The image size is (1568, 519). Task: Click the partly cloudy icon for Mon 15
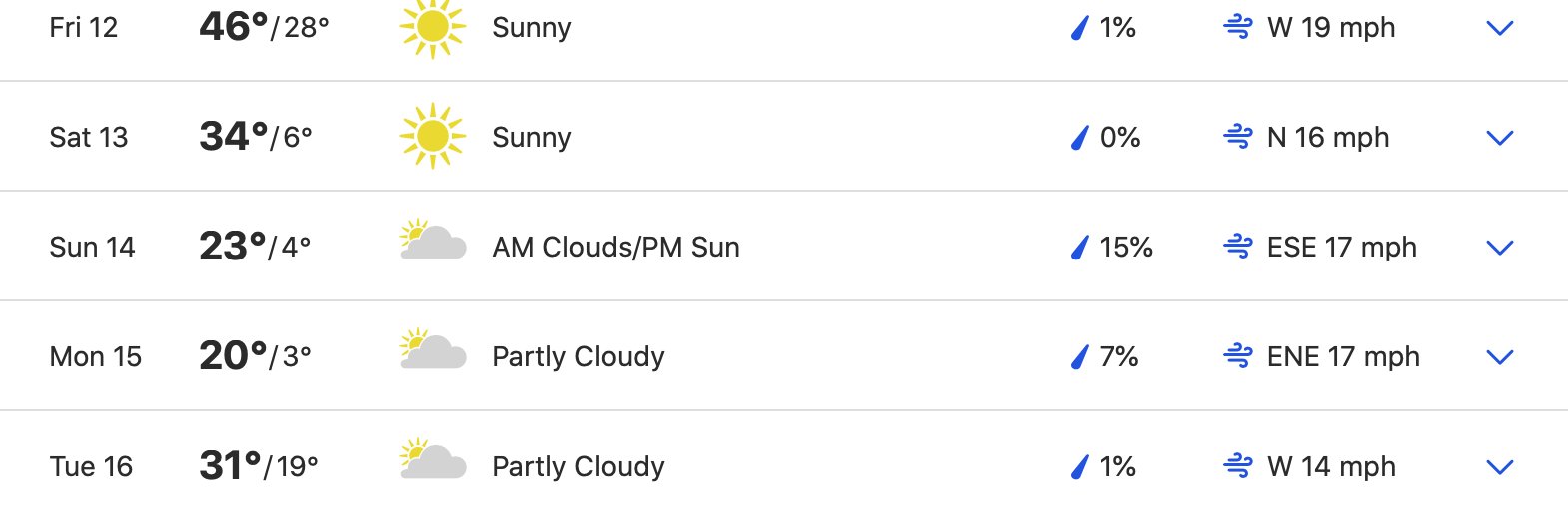tap(432, 350)
